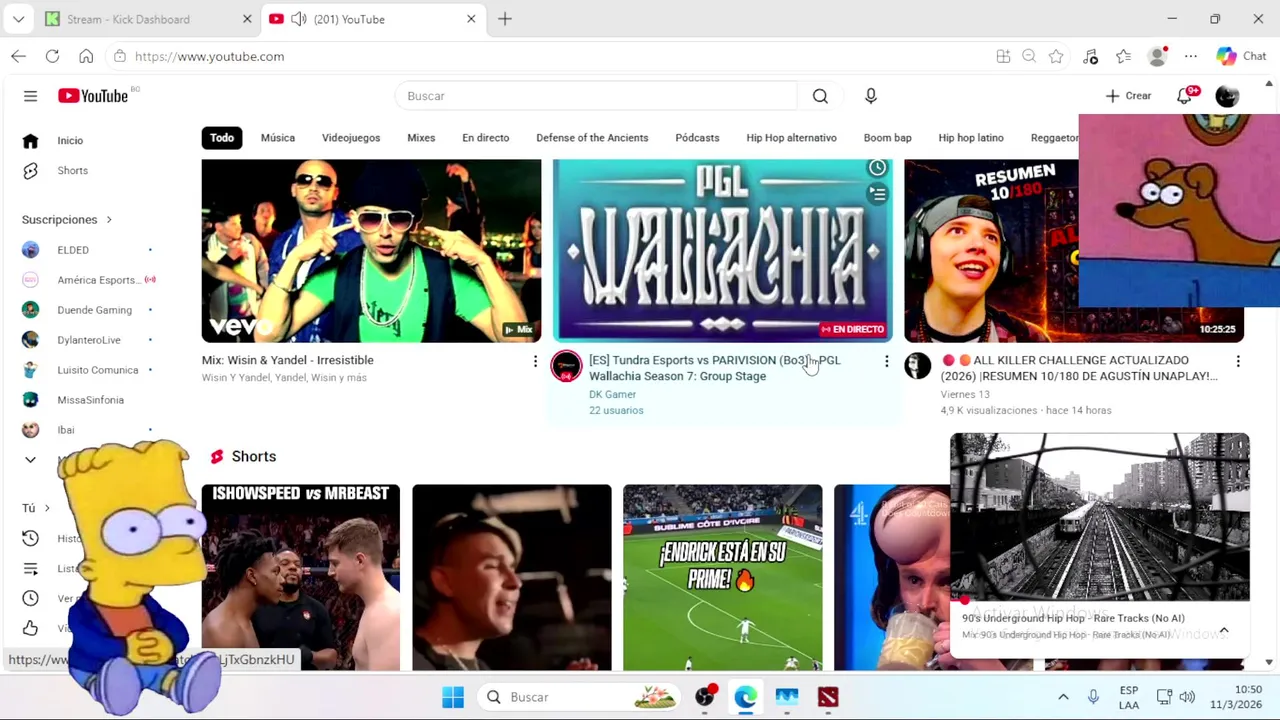The width and height of the screenshot is (1280, 720).
Task: Expand the Suscripciones section
Action: [x=67, y=220]
